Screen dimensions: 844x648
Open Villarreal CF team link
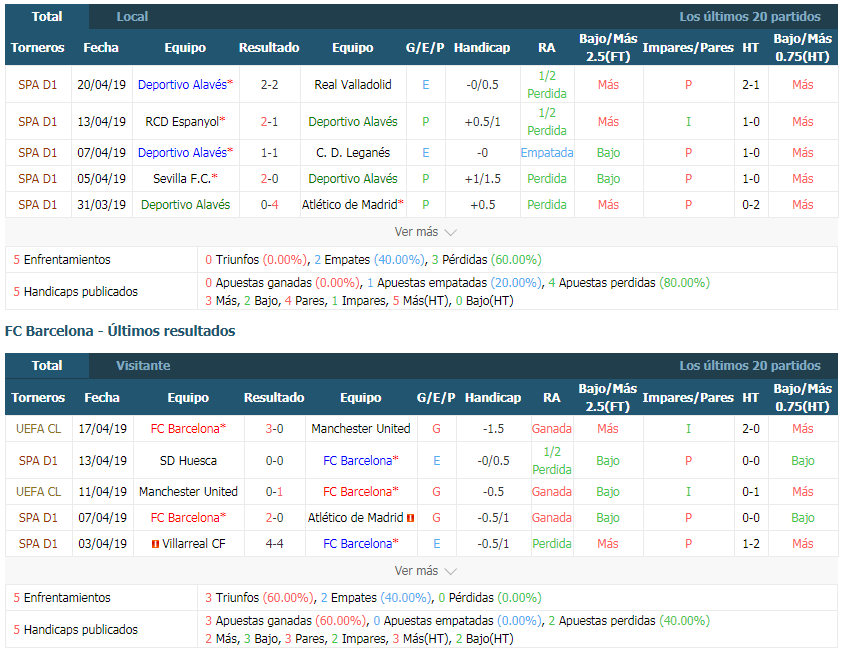[194, 544]
